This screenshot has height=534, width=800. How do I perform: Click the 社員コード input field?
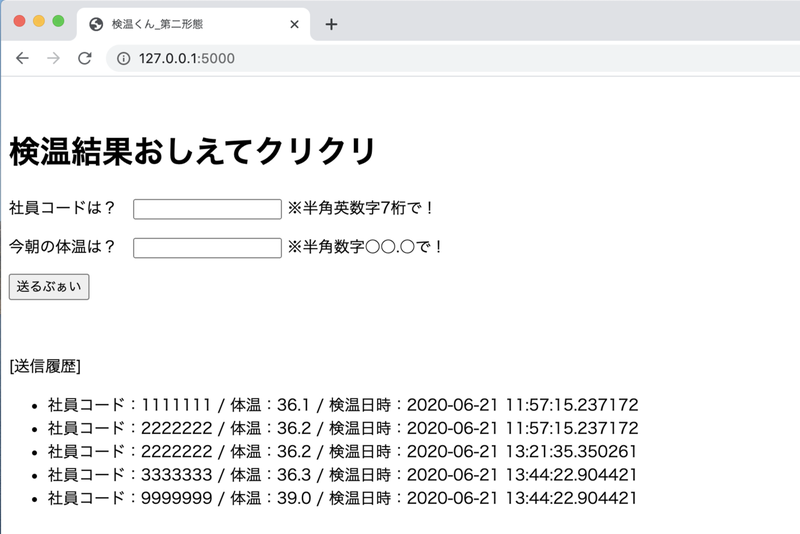pos(207,209)
